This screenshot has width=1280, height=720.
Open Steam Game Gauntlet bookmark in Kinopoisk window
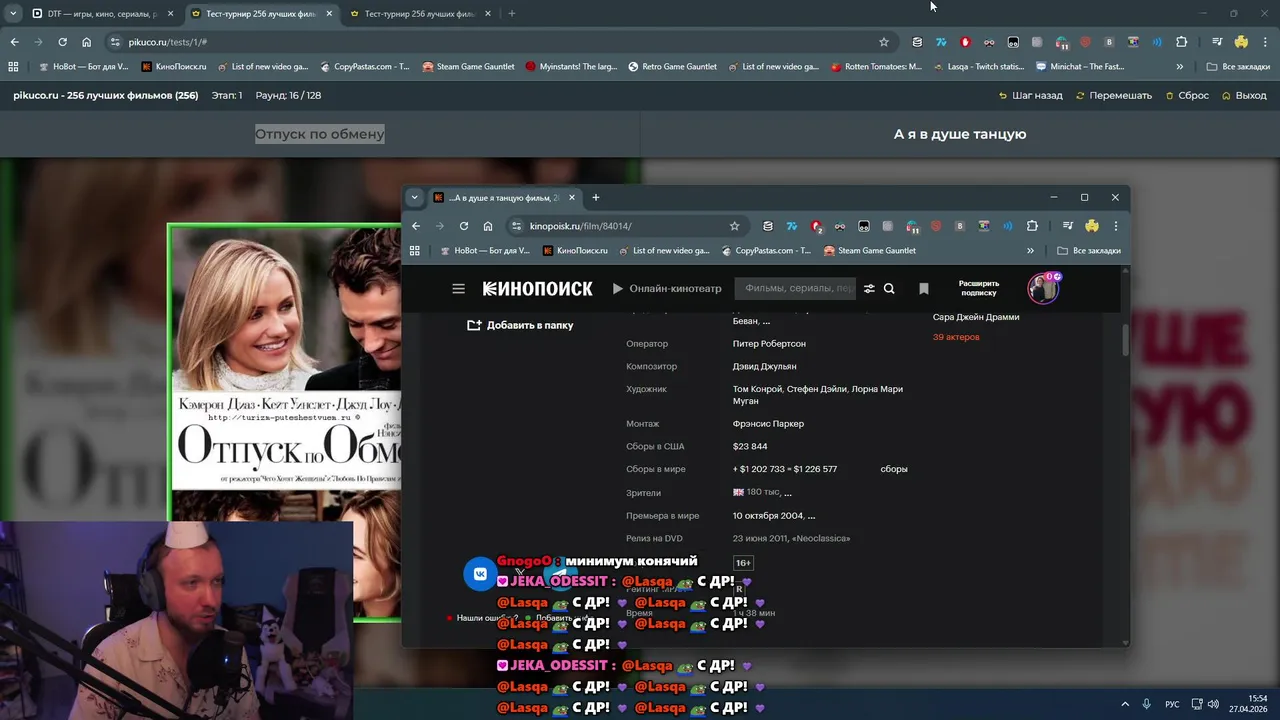click(869, 251)
